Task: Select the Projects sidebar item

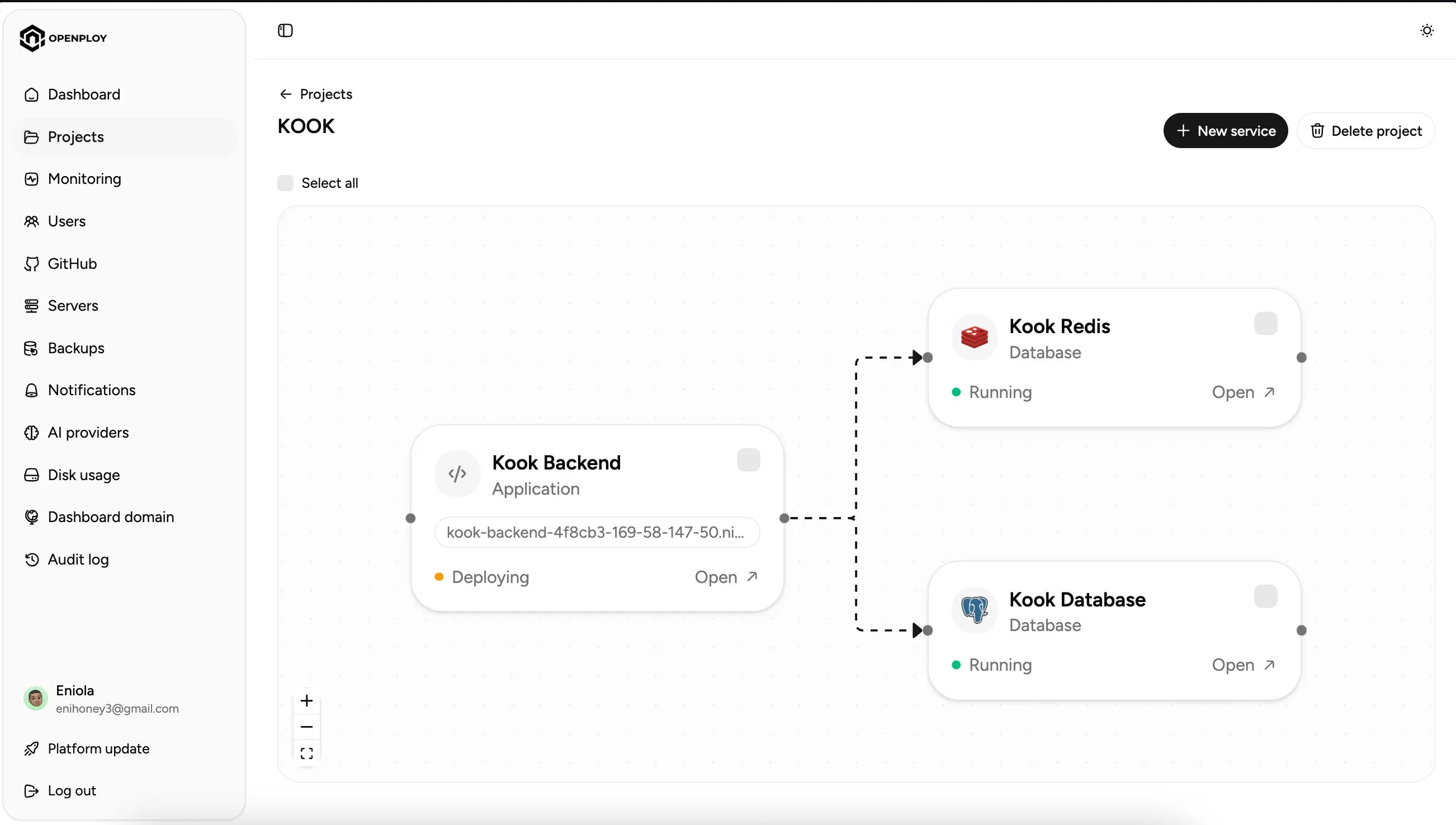Action: [124, 137]
